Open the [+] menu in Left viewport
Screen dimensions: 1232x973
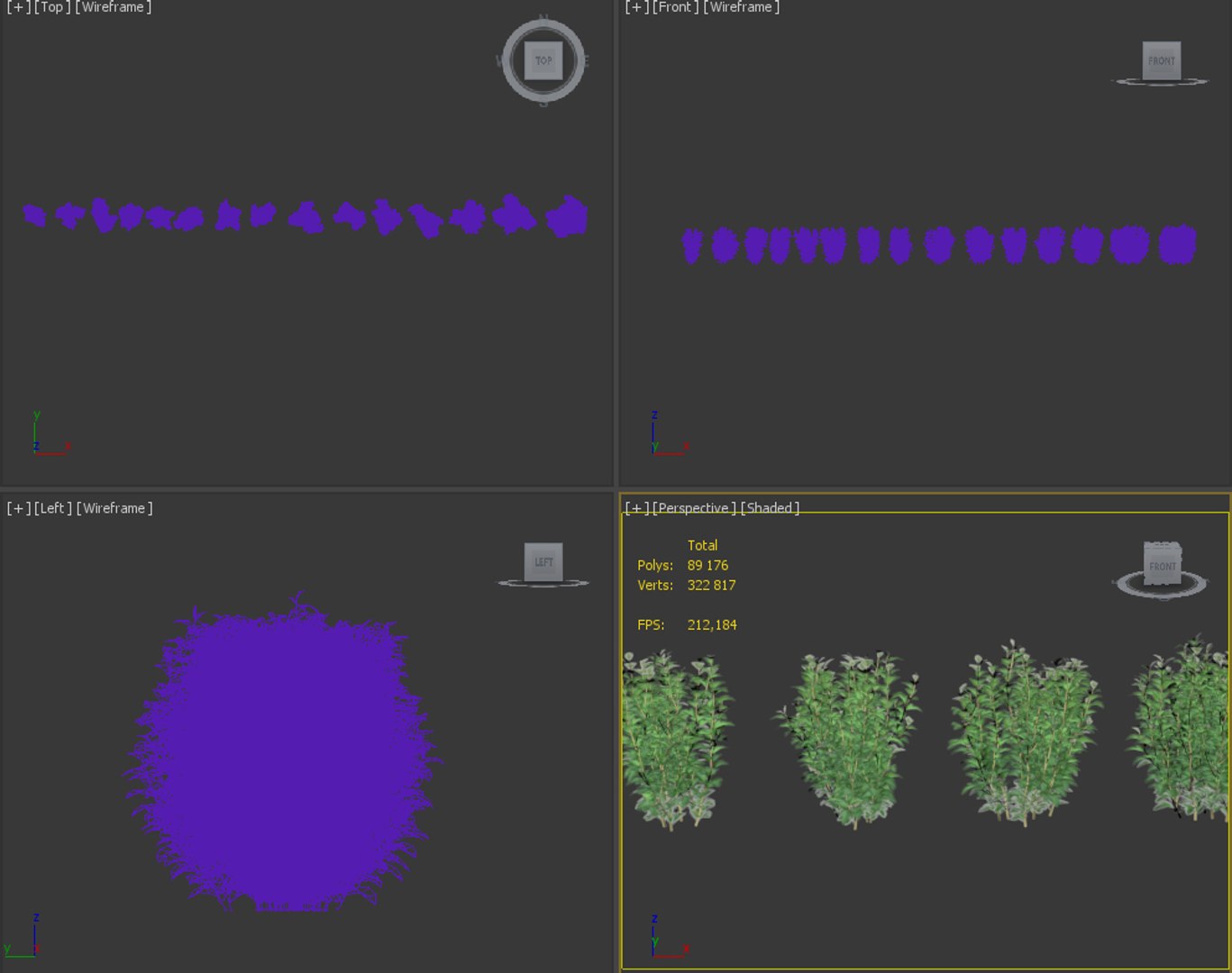point(18,508)
